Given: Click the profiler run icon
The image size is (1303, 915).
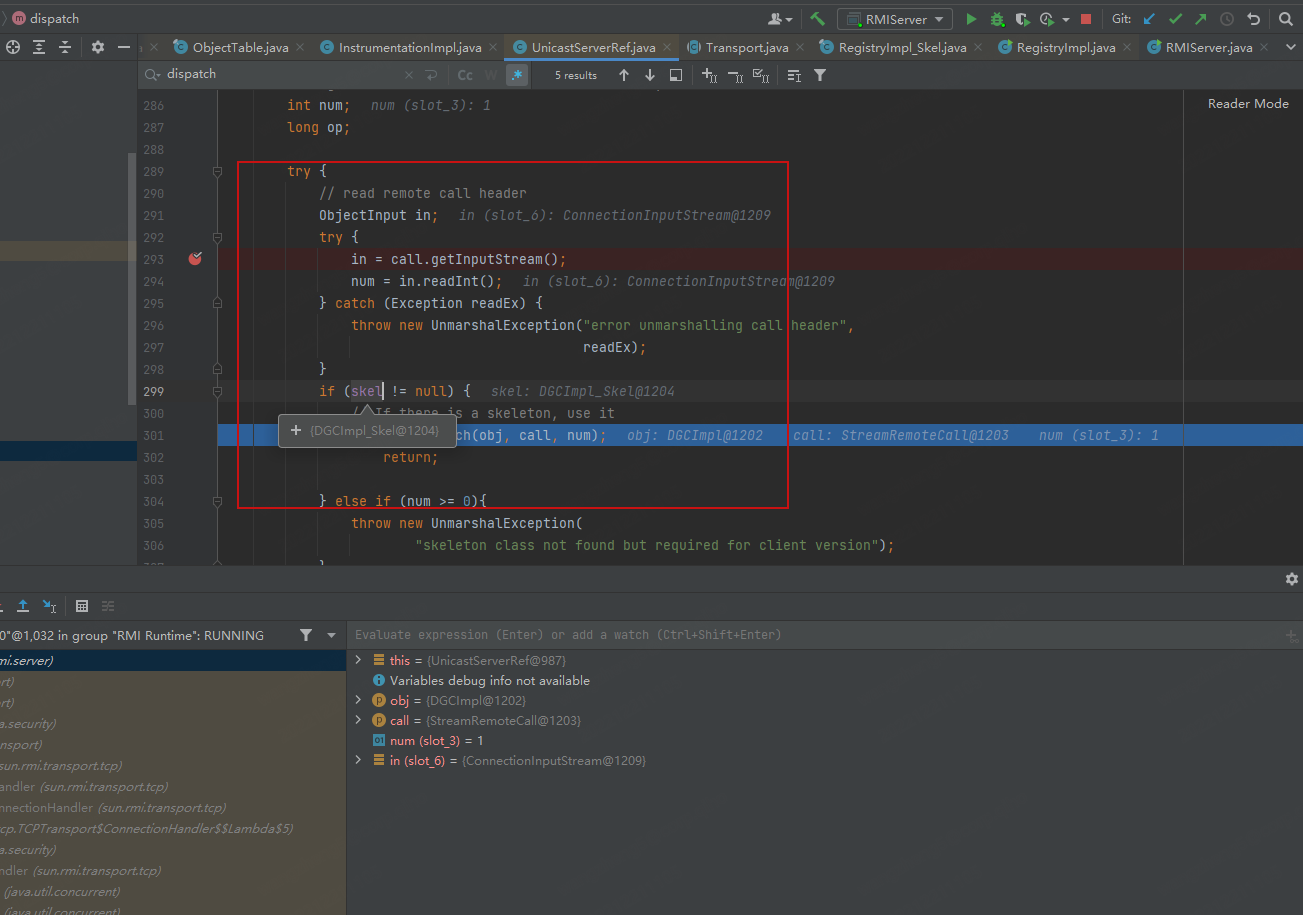Looking at the screenshot, I should (1046, 19).
